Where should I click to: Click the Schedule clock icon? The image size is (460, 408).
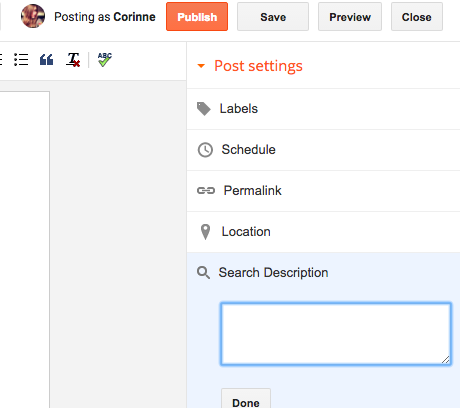tap(205, 150)
